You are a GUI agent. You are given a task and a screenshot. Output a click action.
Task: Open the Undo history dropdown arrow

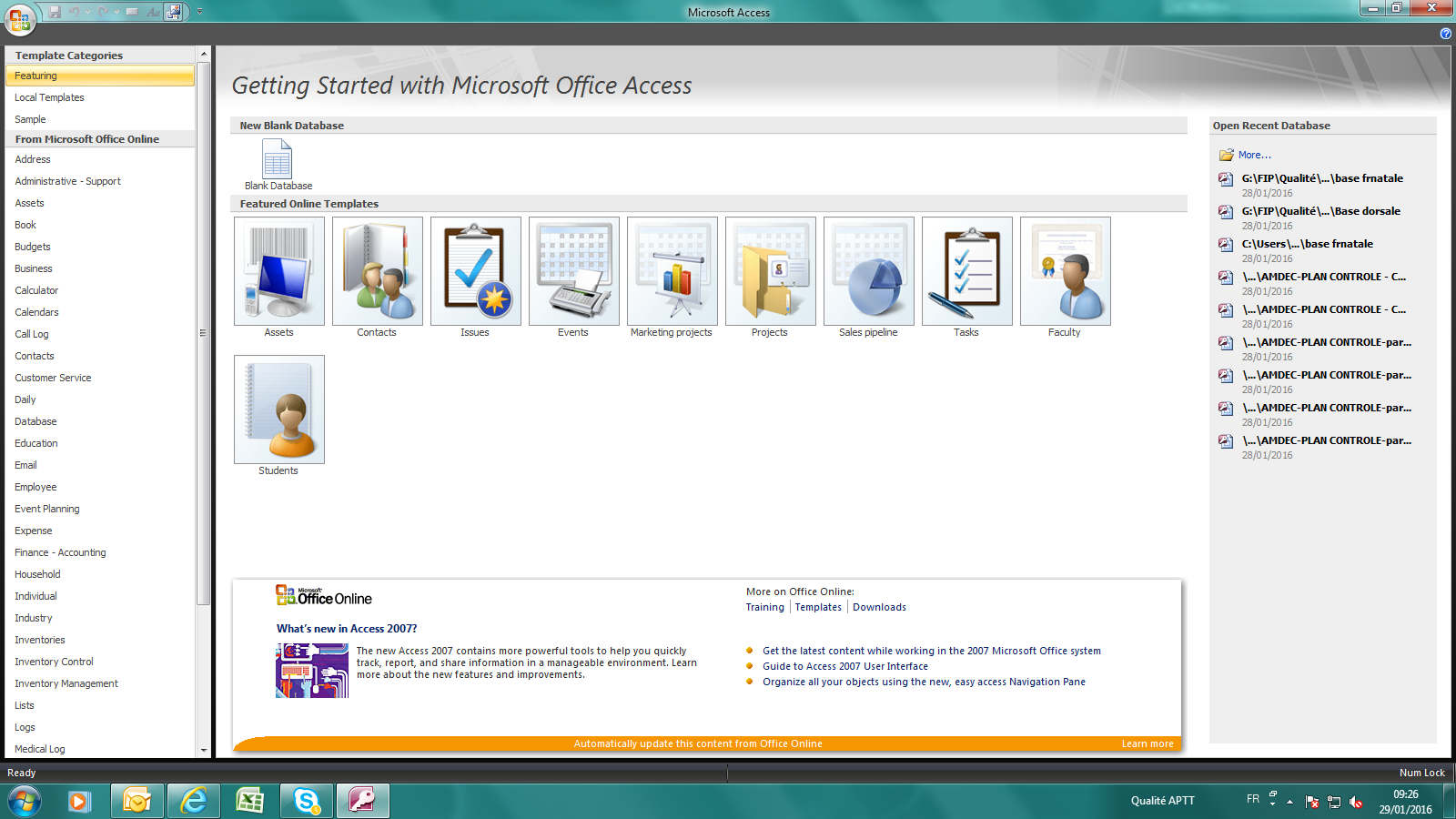tap(87, 12)
